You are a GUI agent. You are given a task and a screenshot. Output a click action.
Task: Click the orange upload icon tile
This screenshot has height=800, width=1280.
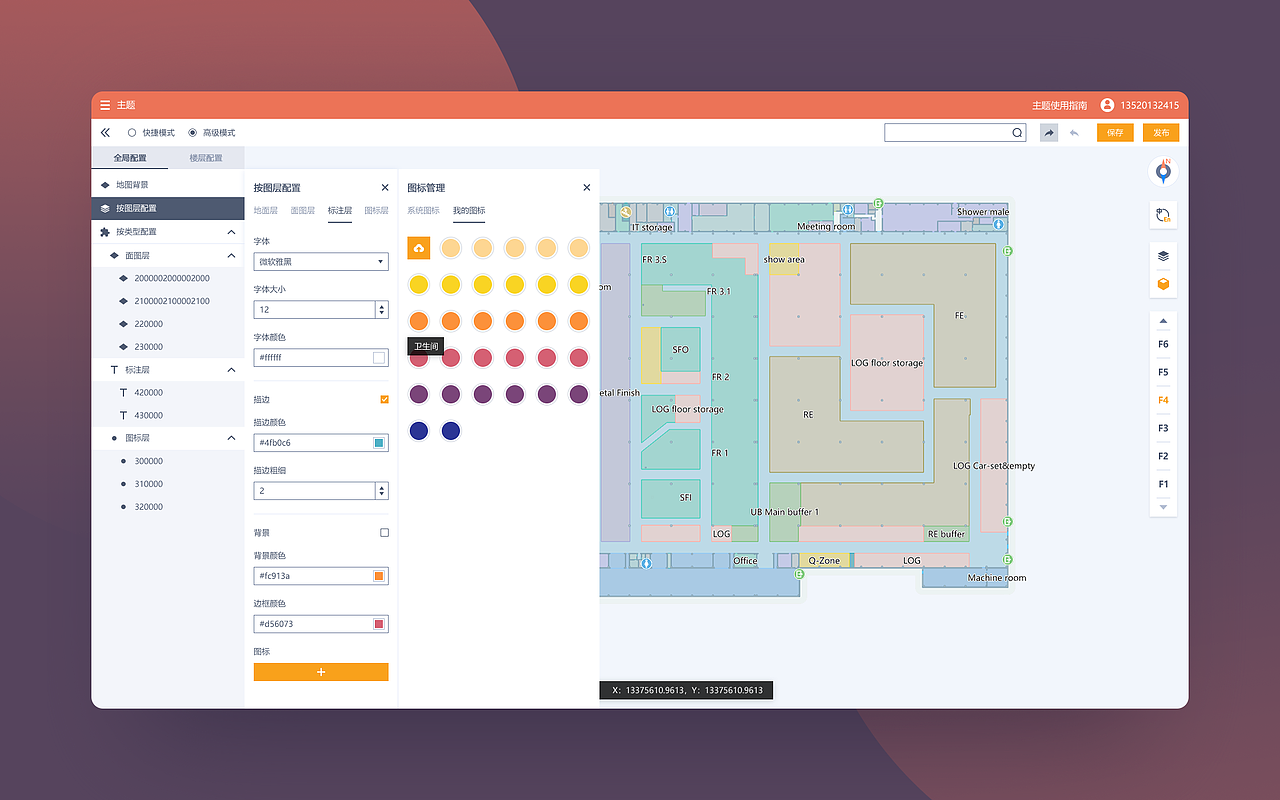pyautogui.click(x=419, y=248)
